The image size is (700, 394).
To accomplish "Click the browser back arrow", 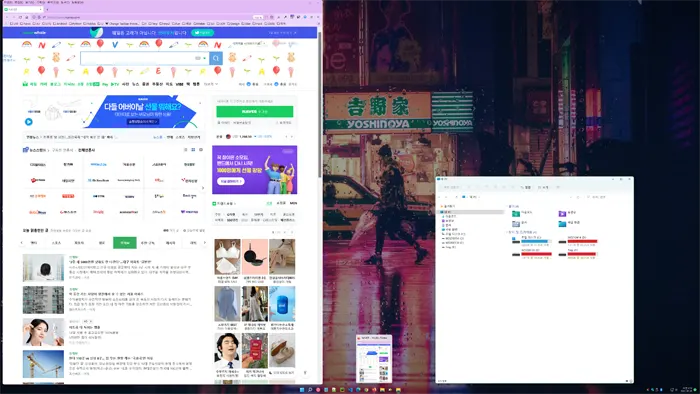I will pyautogui.click(x=7, y=17).
